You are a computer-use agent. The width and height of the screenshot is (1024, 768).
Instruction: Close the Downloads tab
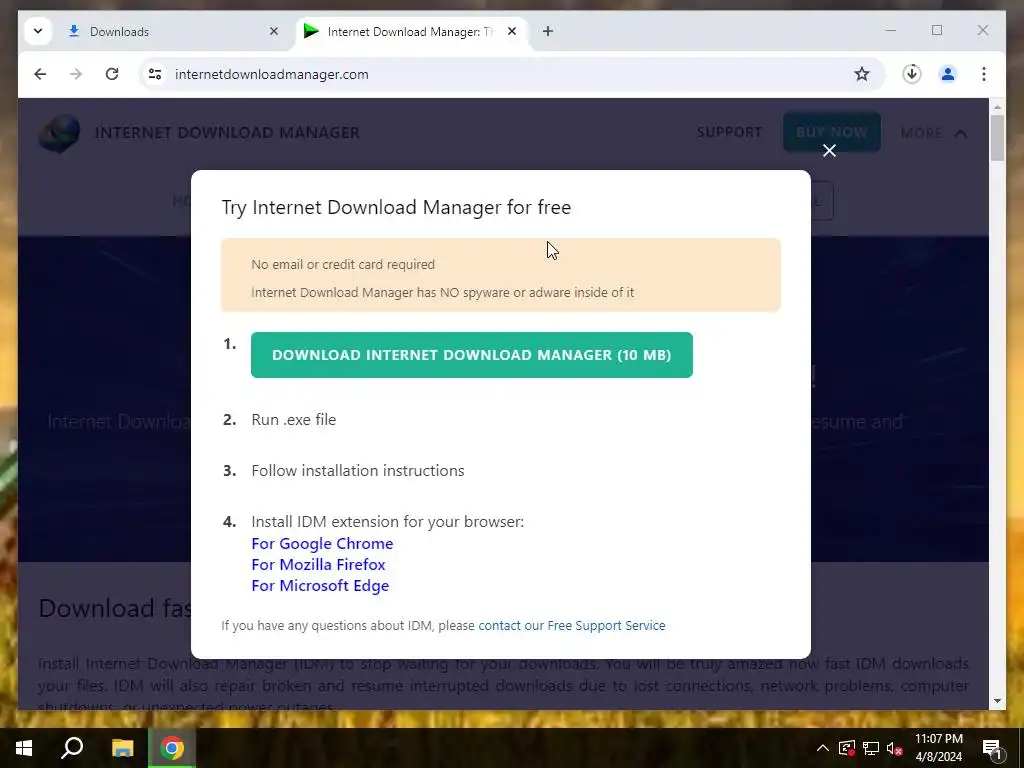[274, 31]
